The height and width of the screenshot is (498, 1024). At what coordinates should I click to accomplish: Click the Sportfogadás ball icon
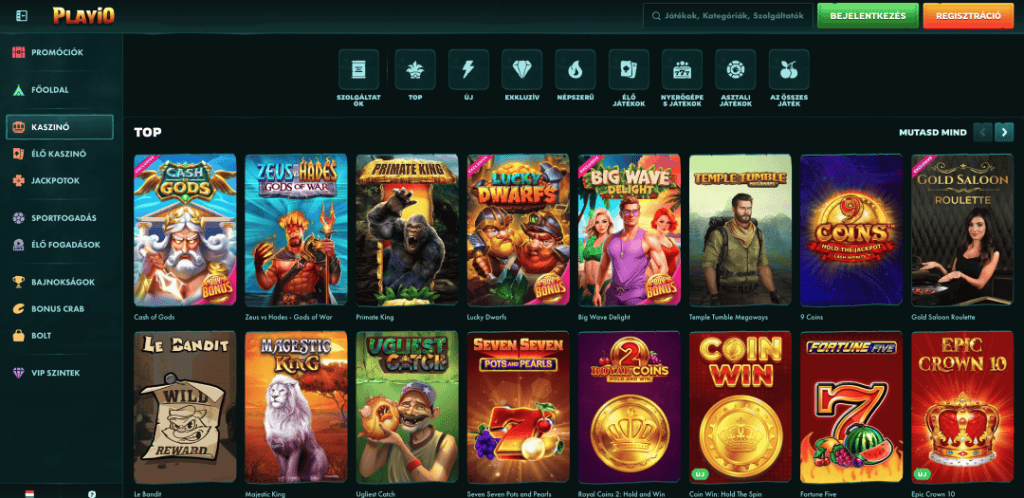pyautogui.click(x=19, y=218)
